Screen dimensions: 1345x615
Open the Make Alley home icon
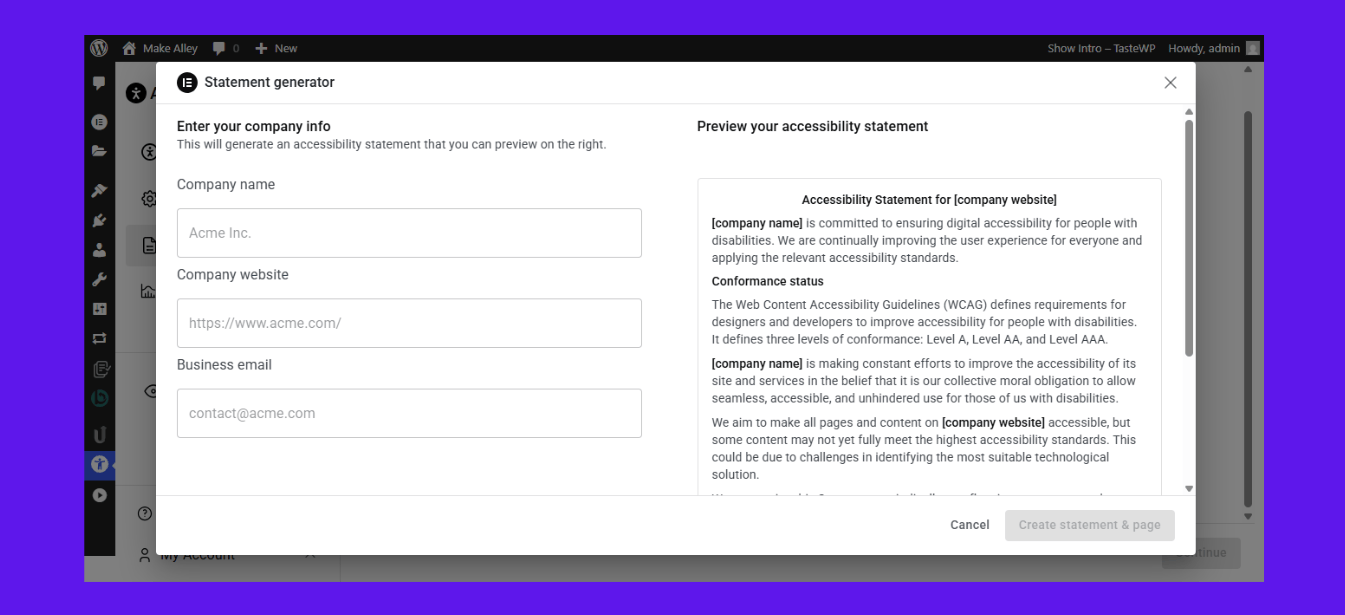(129, 48)
